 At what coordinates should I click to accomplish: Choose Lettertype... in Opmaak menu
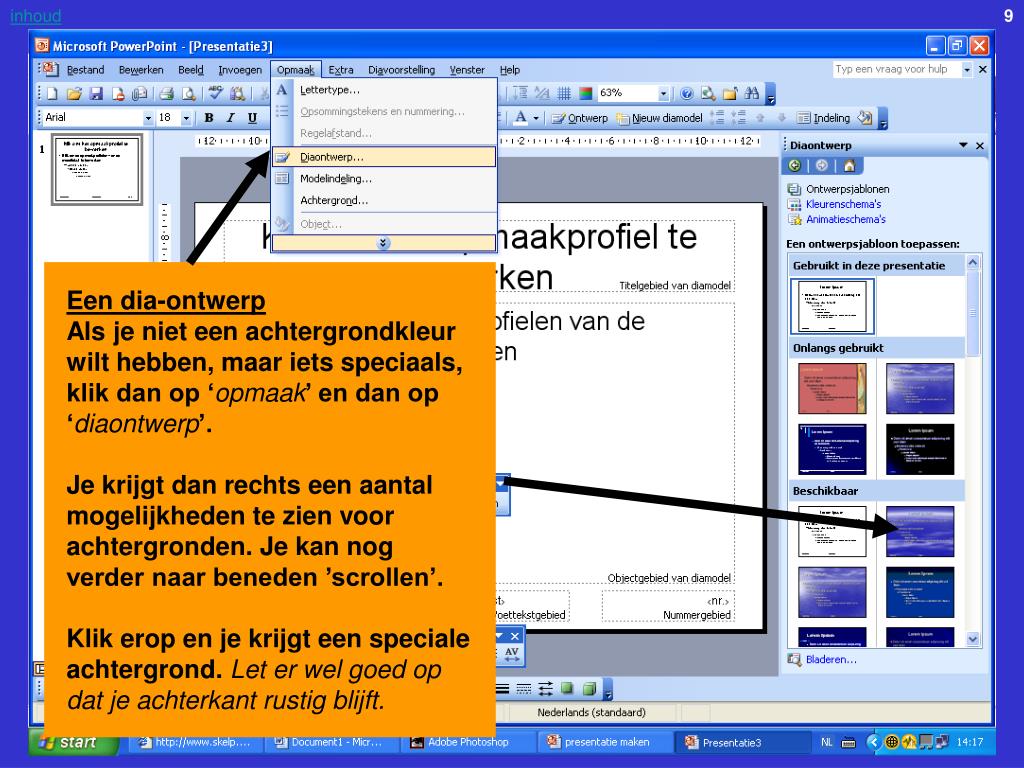pyautogui.click(x=383, y=90)
